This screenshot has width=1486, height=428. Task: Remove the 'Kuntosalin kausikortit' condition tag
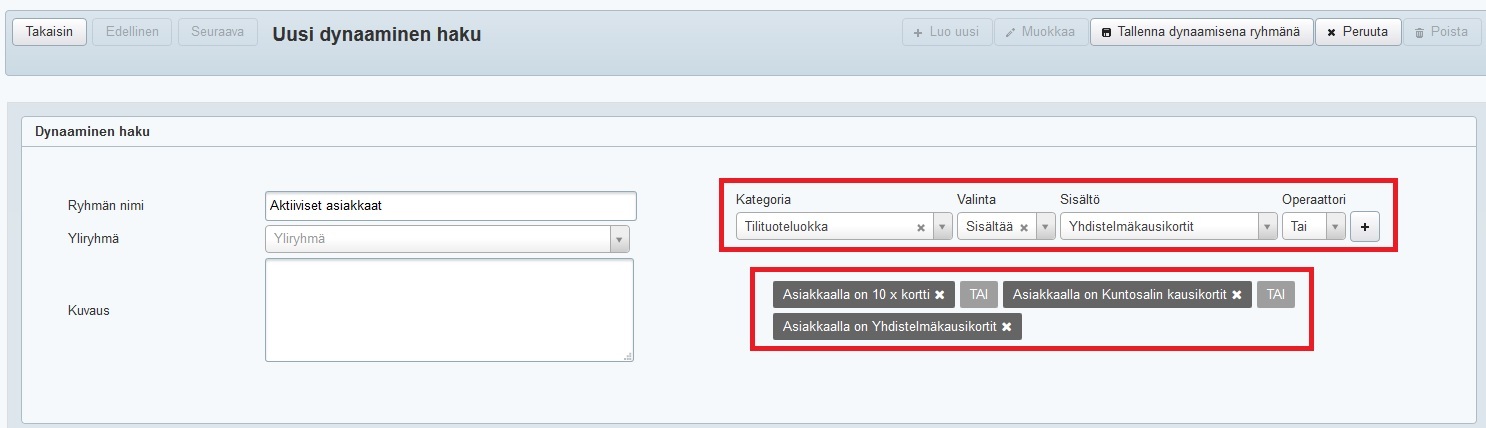(1236, 295)
